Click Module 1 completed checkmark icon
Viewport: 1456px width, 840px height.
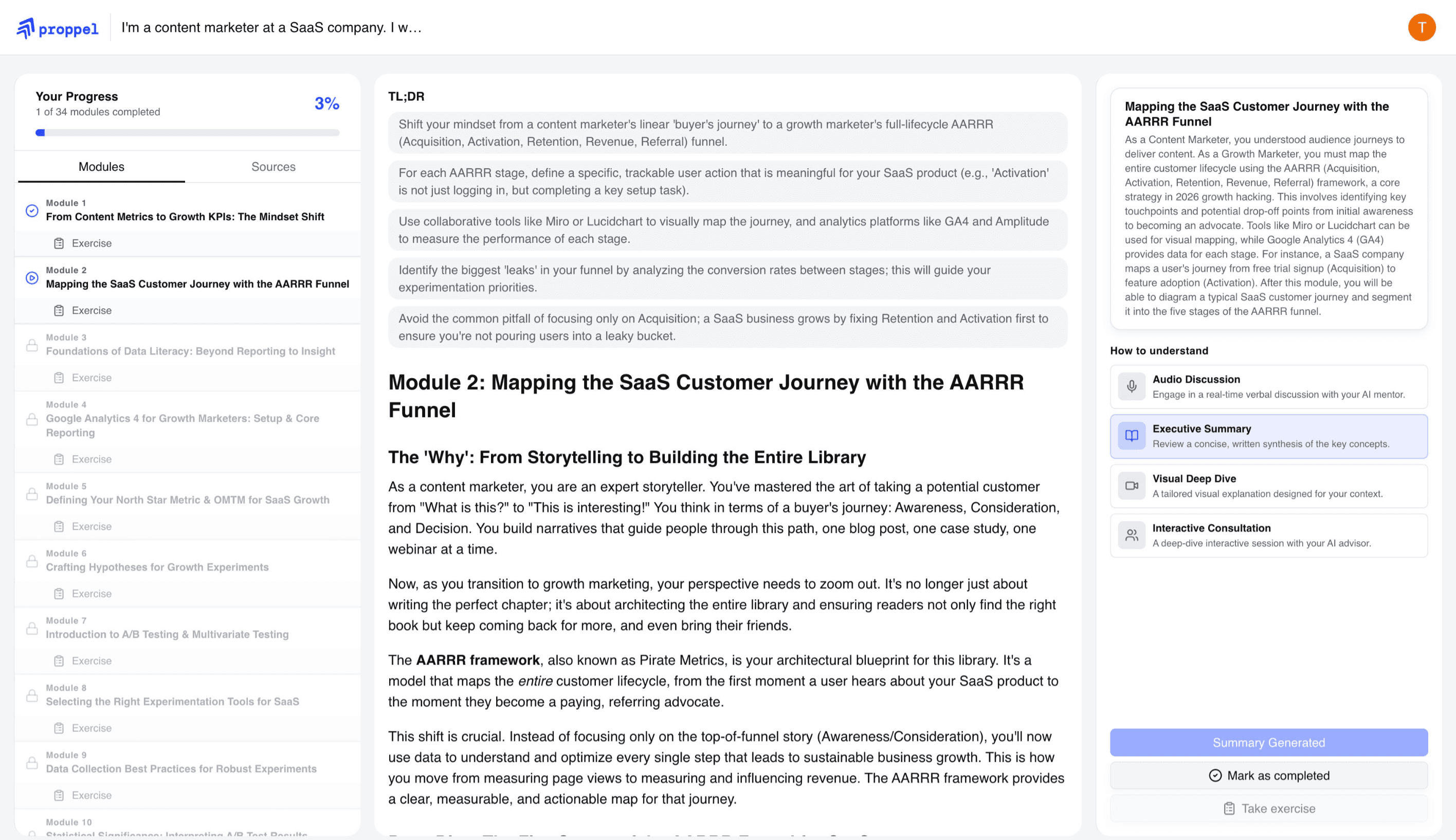[32, 210]
